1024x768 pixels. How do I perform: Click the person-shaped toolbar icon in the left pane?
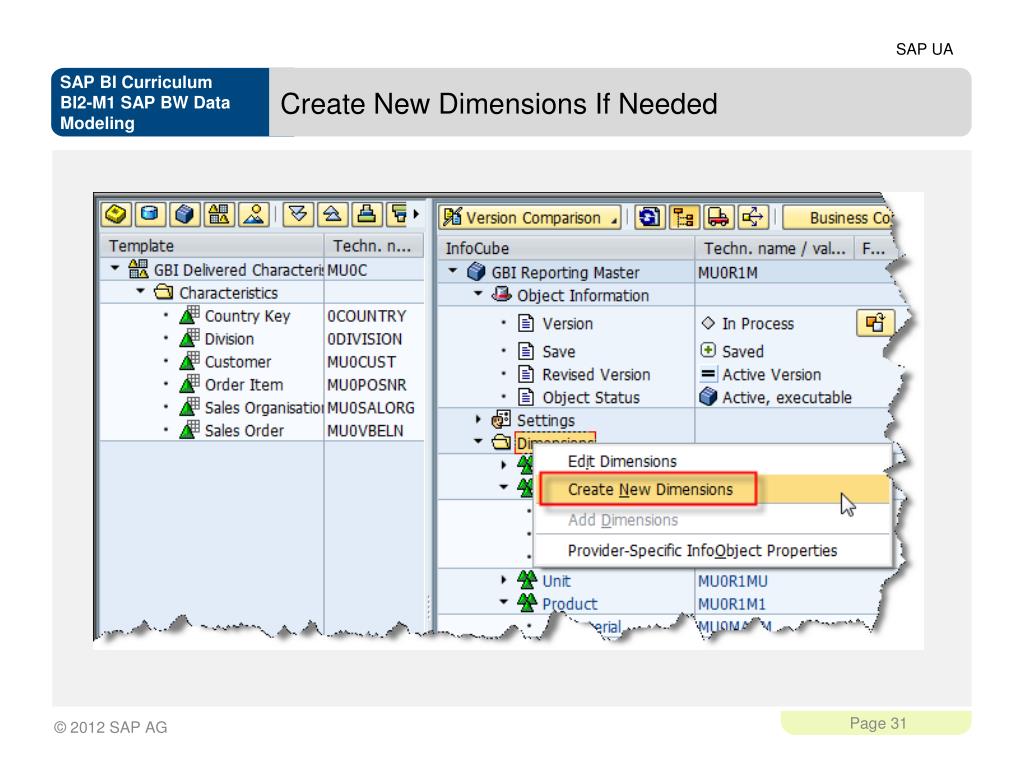pos(254,214)
